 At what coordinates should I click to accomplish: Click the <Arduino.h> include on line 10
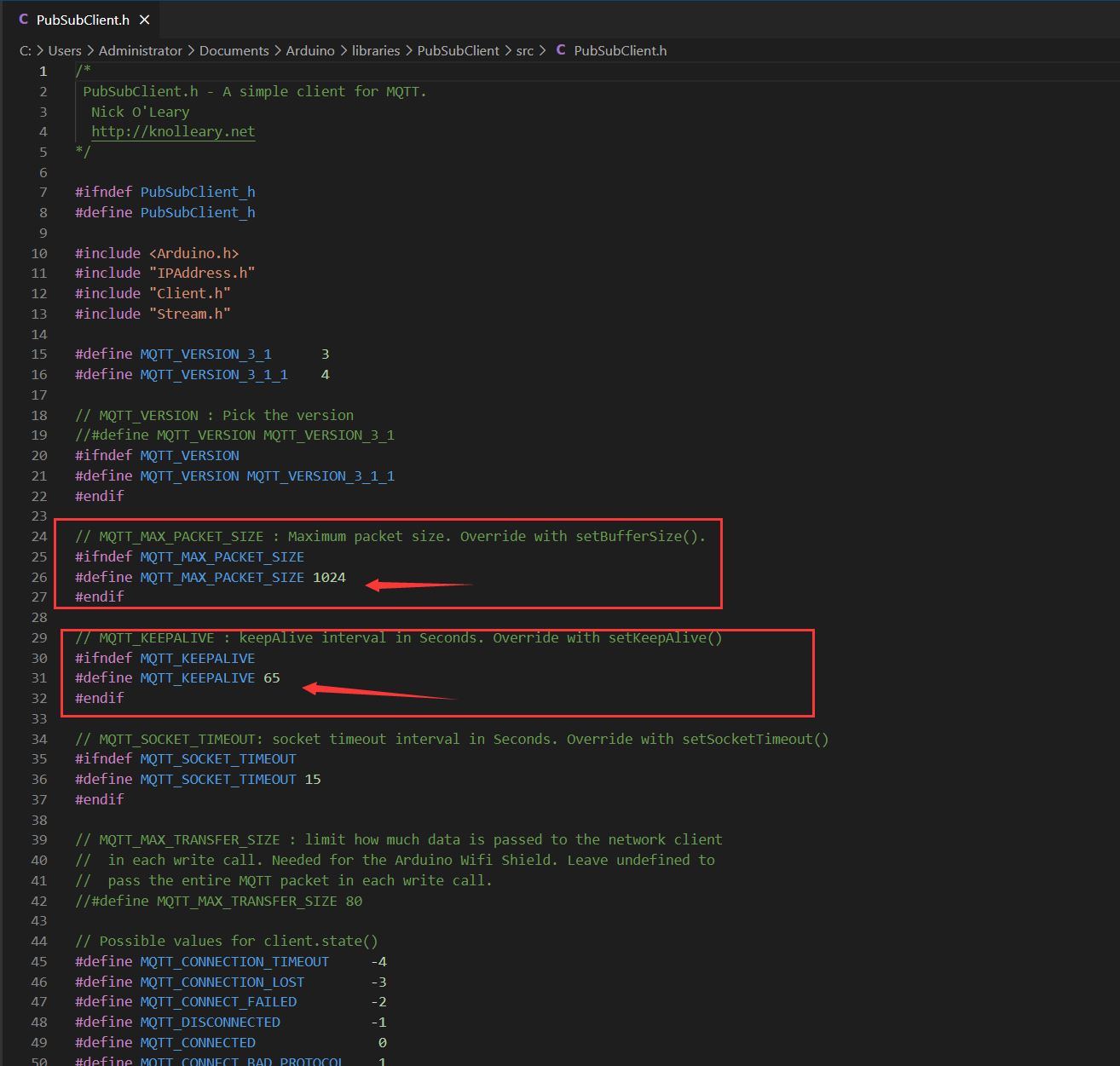click(193, 253)
